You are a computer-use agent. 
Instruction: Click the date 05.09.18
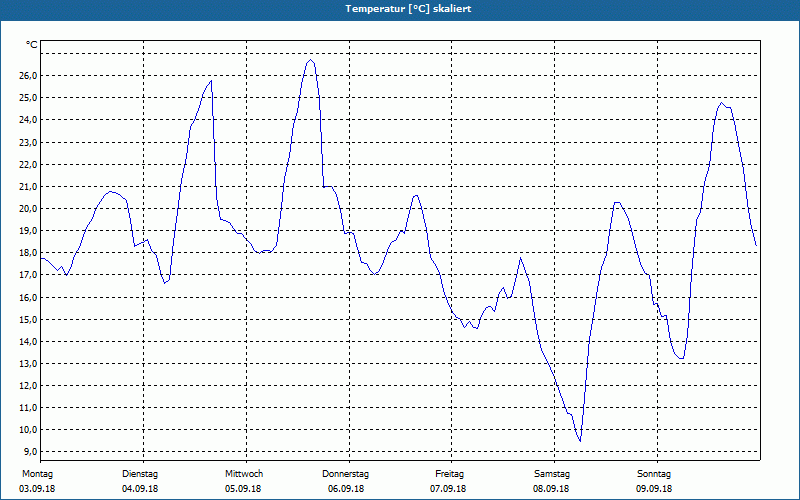tap(243, 489)
